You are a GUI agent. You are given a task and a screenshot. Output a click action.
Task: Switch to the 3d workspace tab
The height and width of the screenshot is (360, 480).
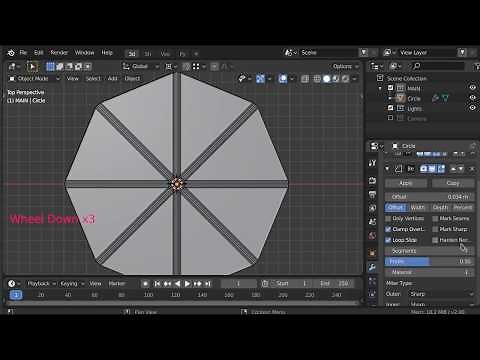132,53
